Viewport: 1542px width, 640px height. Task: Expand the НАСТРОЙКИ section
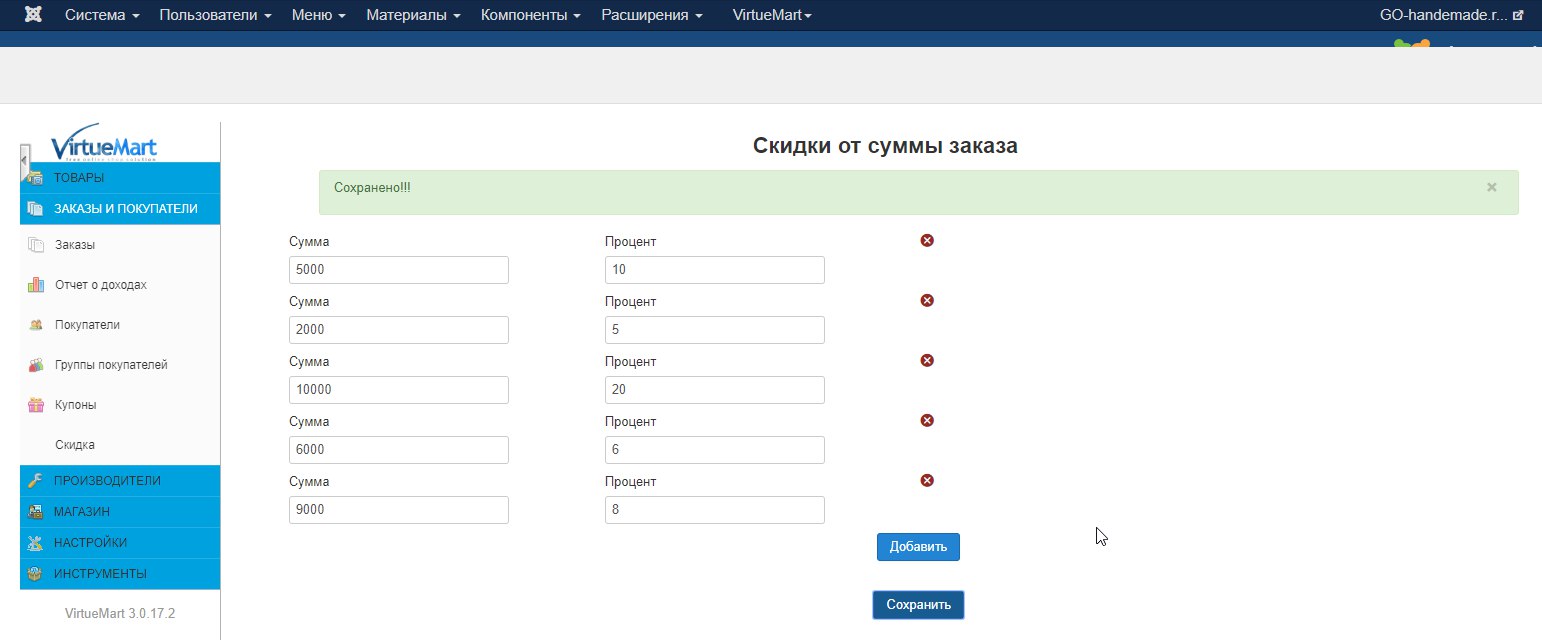120,542
